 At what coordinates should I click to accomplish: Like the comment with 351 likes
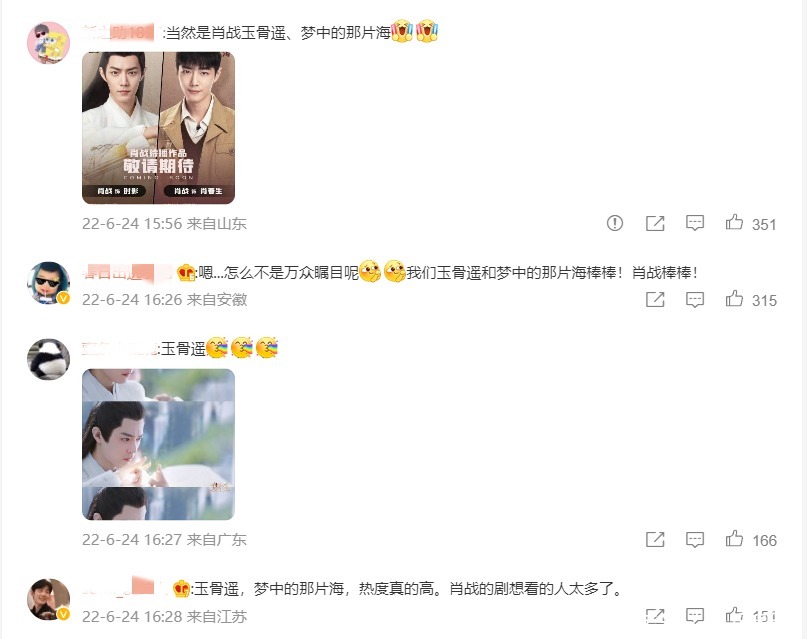click(x=734, y=222)
